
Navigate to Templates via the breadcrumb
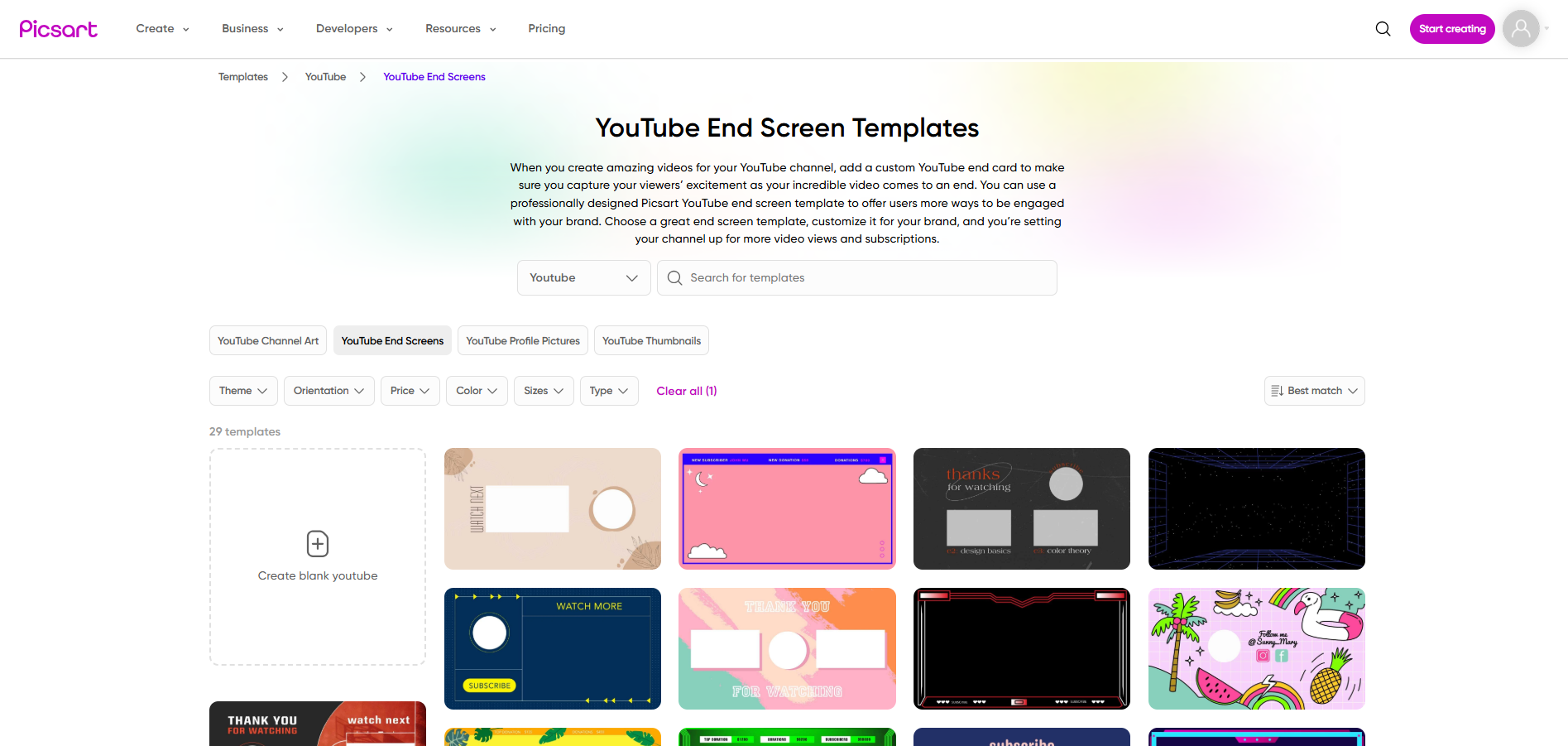(242, 76)
